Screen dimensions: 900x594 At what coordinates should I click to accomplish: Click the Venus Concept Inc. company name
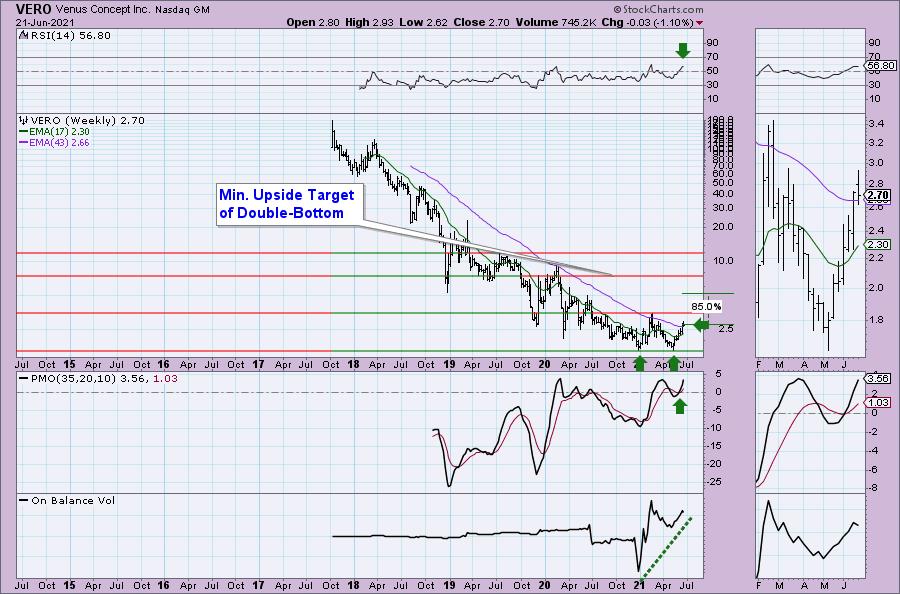point(104,10)
